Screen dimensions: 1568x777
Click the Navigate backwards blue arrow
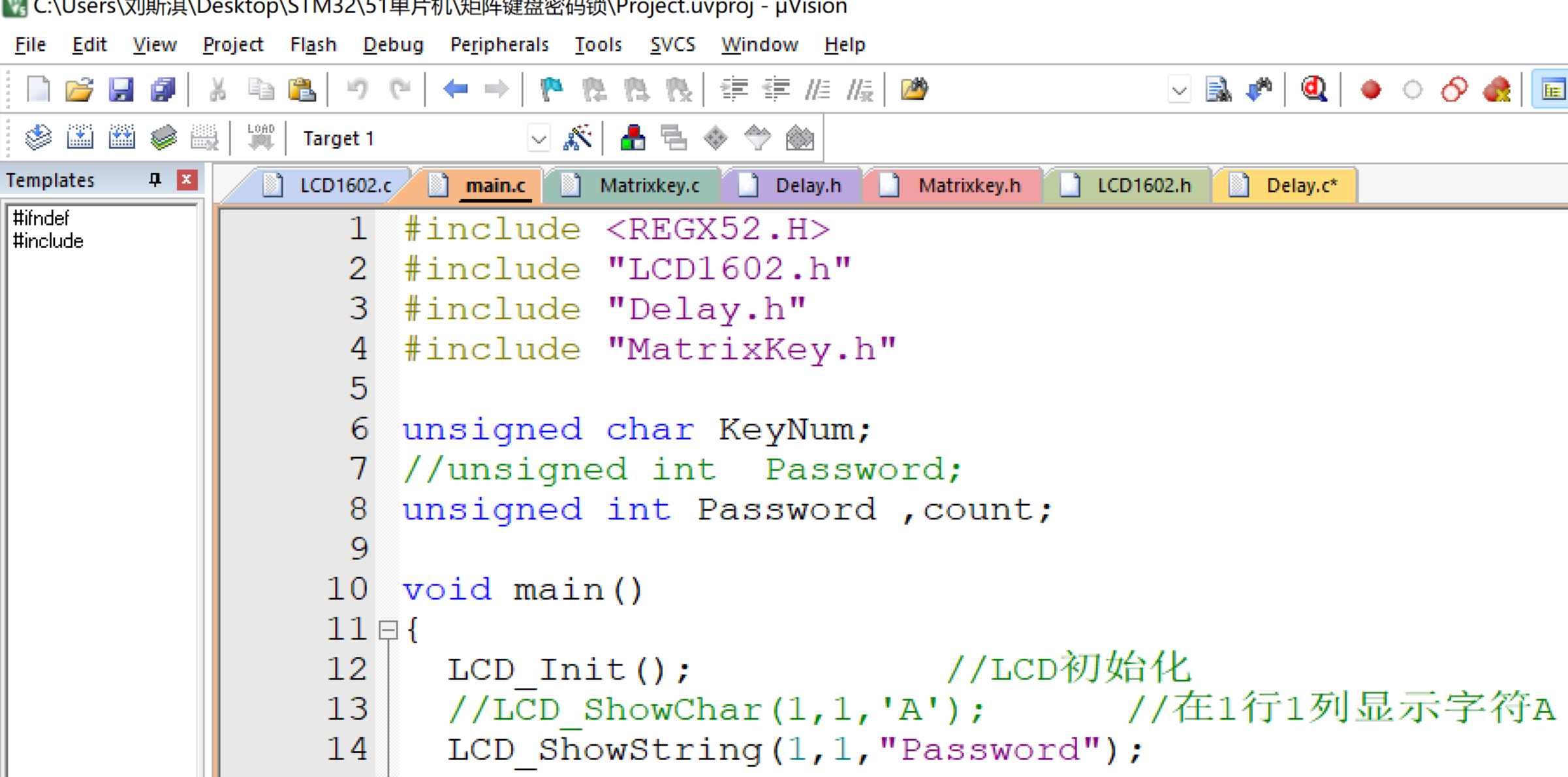[455, 89]
